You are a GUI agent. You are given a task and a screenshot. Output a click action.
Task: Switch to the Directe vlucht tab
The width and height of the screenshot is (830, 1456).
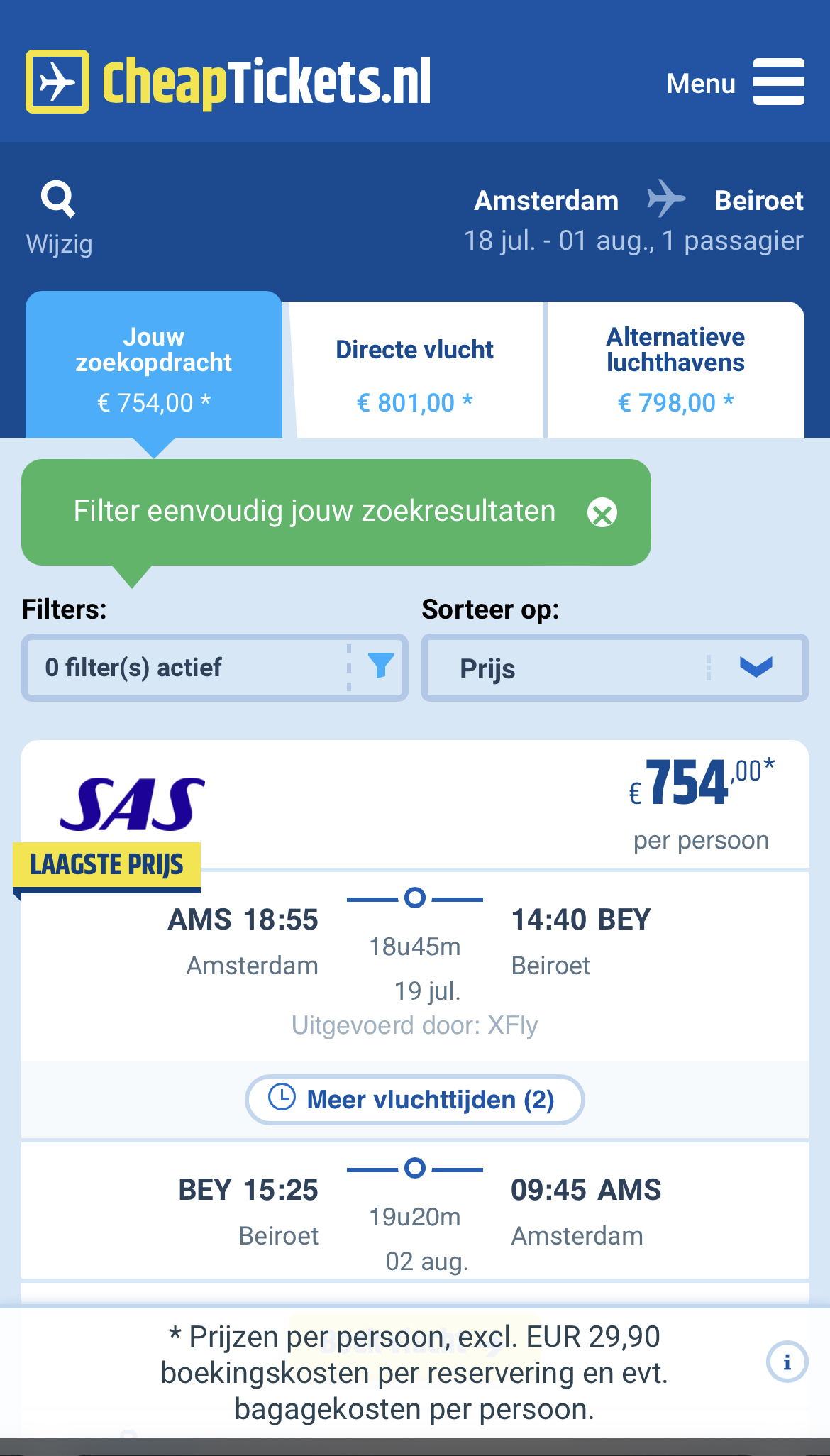tap(415, 370)
